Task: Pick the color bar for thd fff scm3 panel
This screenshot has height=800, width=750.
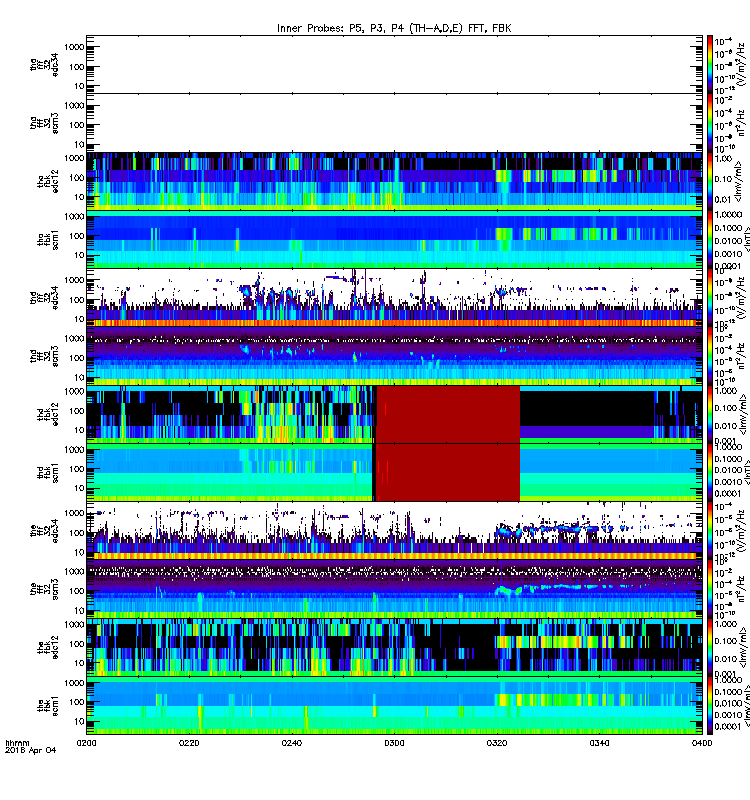Action: click(710, 357)
